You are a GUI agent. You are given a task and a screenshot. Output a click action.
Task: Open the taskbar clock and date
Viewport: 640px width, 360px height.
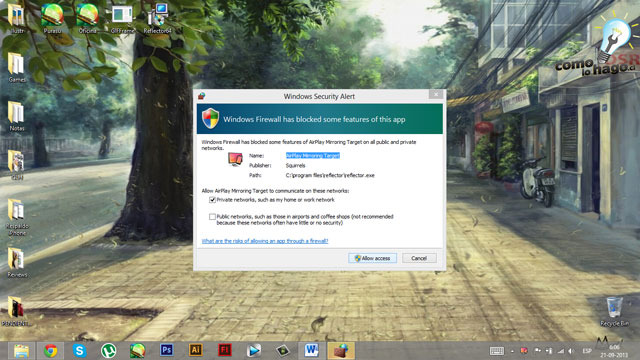point(614,351)
